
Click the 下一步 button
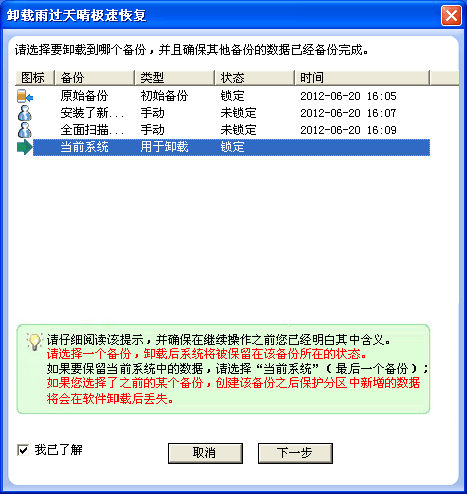coord(295,453)
